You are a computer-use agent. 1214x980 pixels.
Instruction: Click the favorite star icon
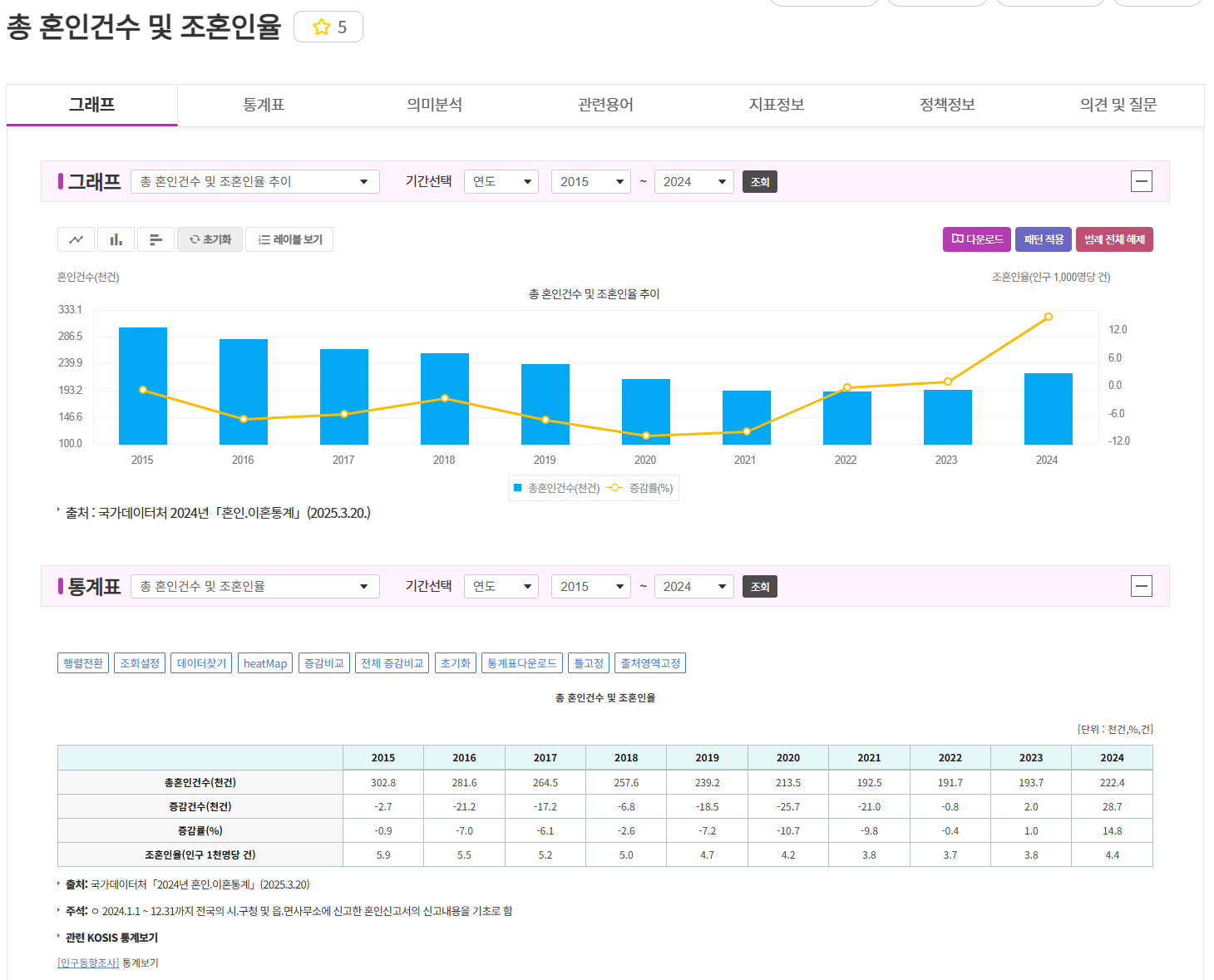[x=322, y=27]
